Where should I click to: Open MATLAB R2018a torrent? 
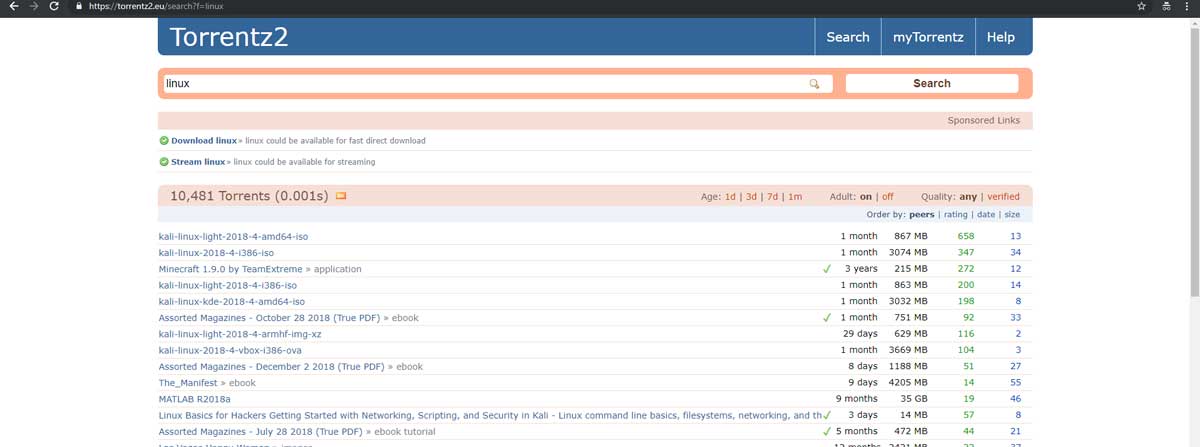[x=196, y=398]
